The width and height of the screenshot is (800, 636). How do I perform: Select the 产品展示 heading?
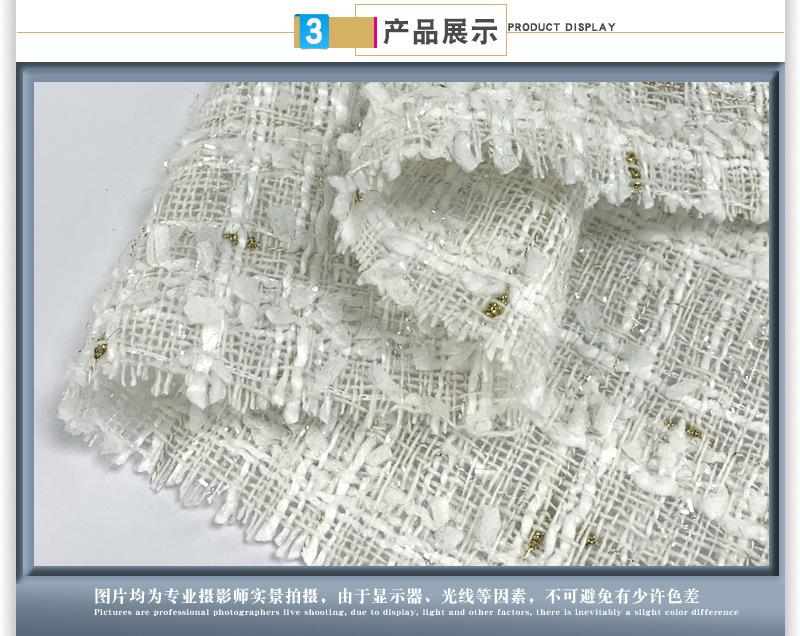coord(440,32)
